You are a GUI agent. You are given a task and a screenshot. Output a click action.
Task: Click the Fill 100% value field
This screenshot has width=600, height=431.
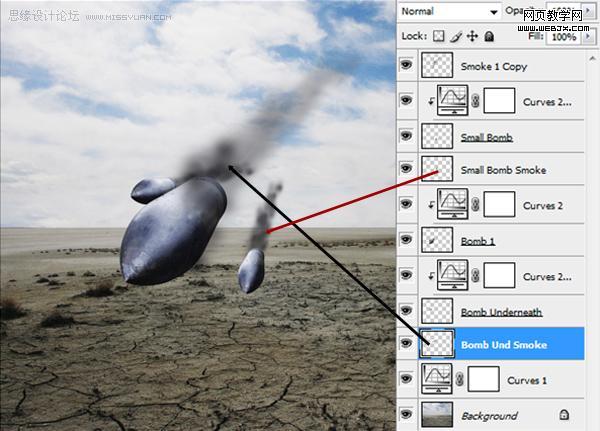click(x=564, y=37)
